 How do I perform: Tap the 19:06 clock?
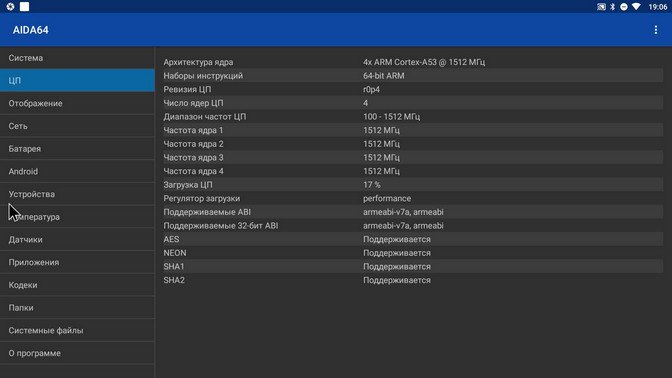coord(658,6)
